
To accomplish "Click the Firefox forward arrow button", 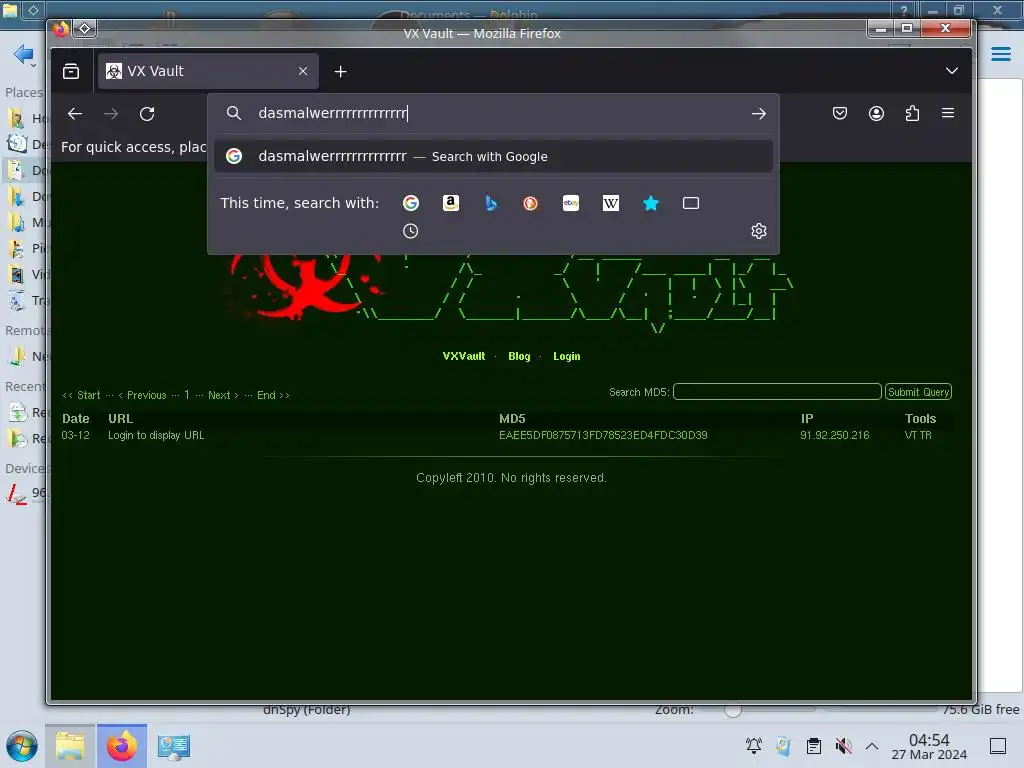I will tap(111, 114).
